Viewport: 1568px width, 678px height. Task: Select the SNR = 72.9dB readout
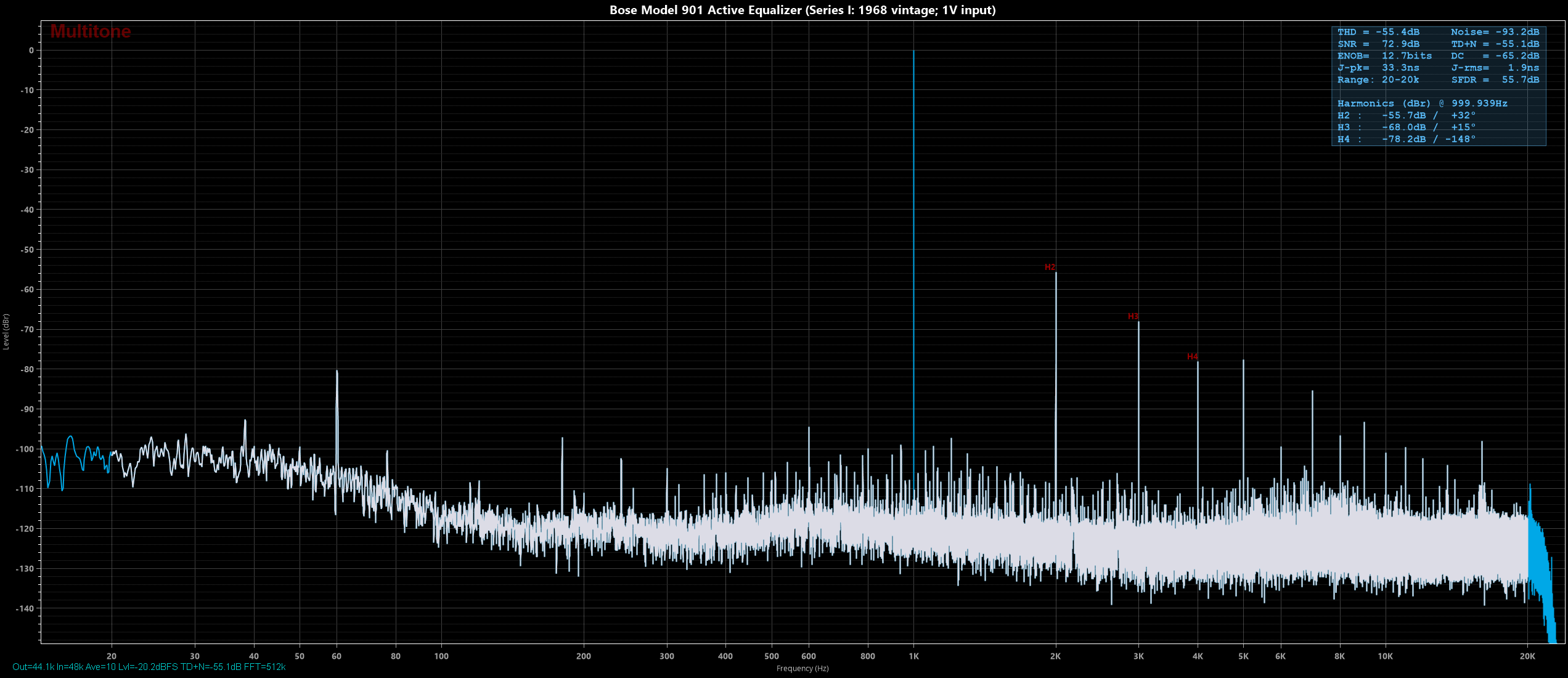[1378, 44]
